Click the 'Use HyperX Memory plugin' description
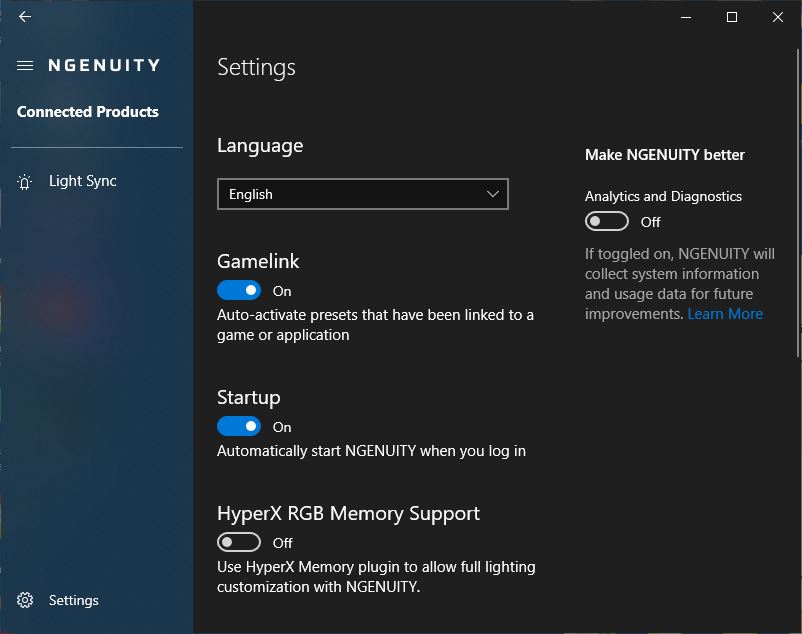The width and height of the screenshot is (802, 634). click(376, 577)
